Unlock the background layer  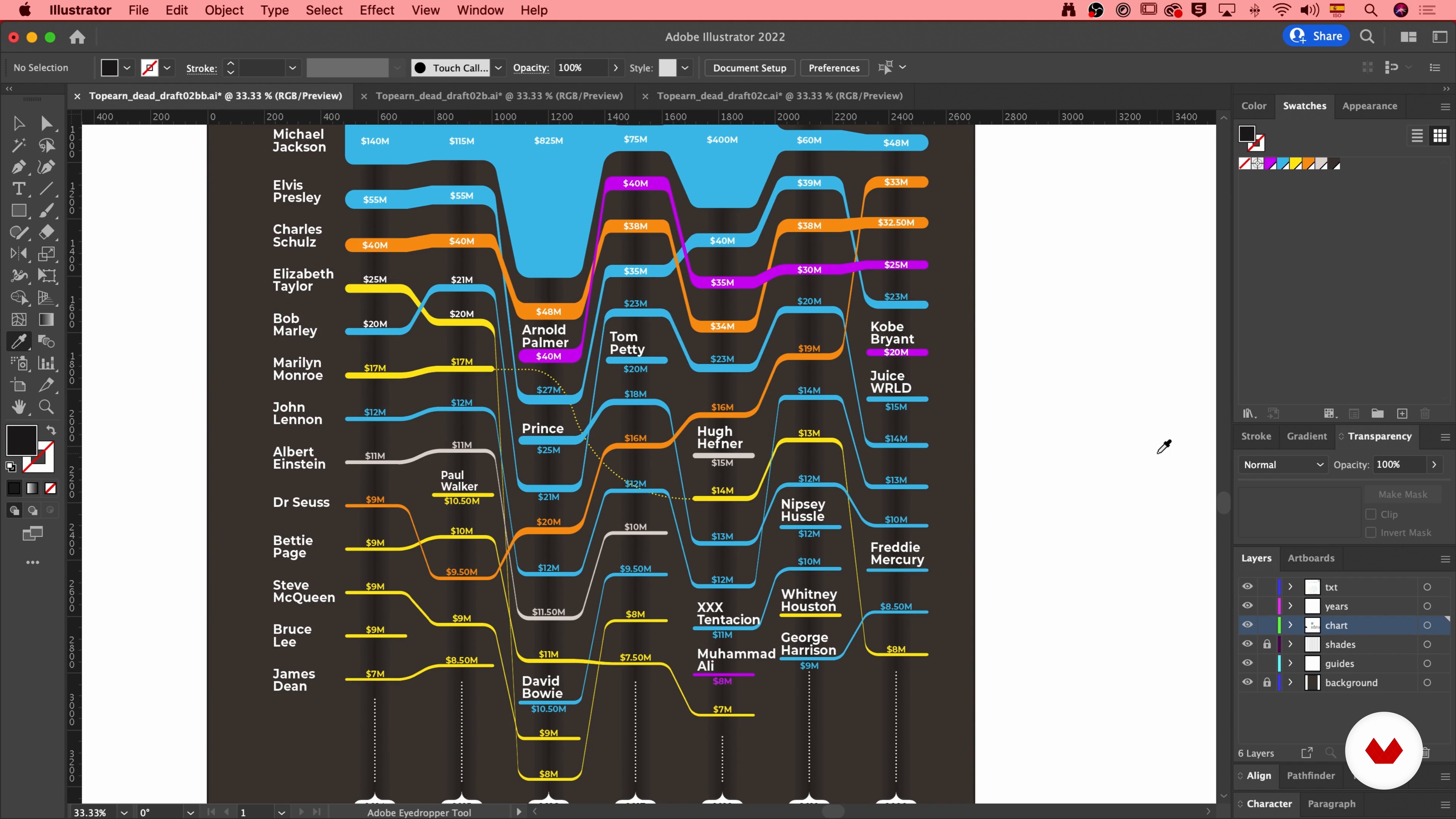(x=1267, y=682)
